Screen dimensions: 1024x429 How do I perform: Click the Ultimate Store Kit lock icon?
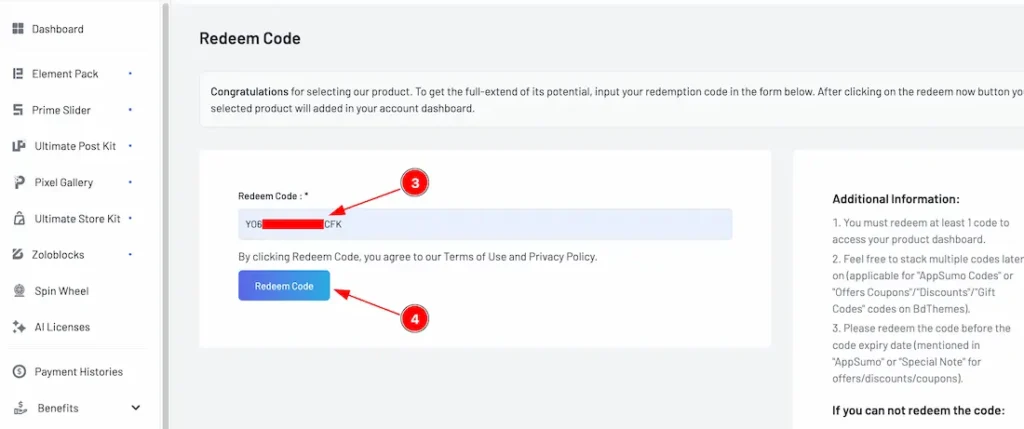click(x=18, y=218)
